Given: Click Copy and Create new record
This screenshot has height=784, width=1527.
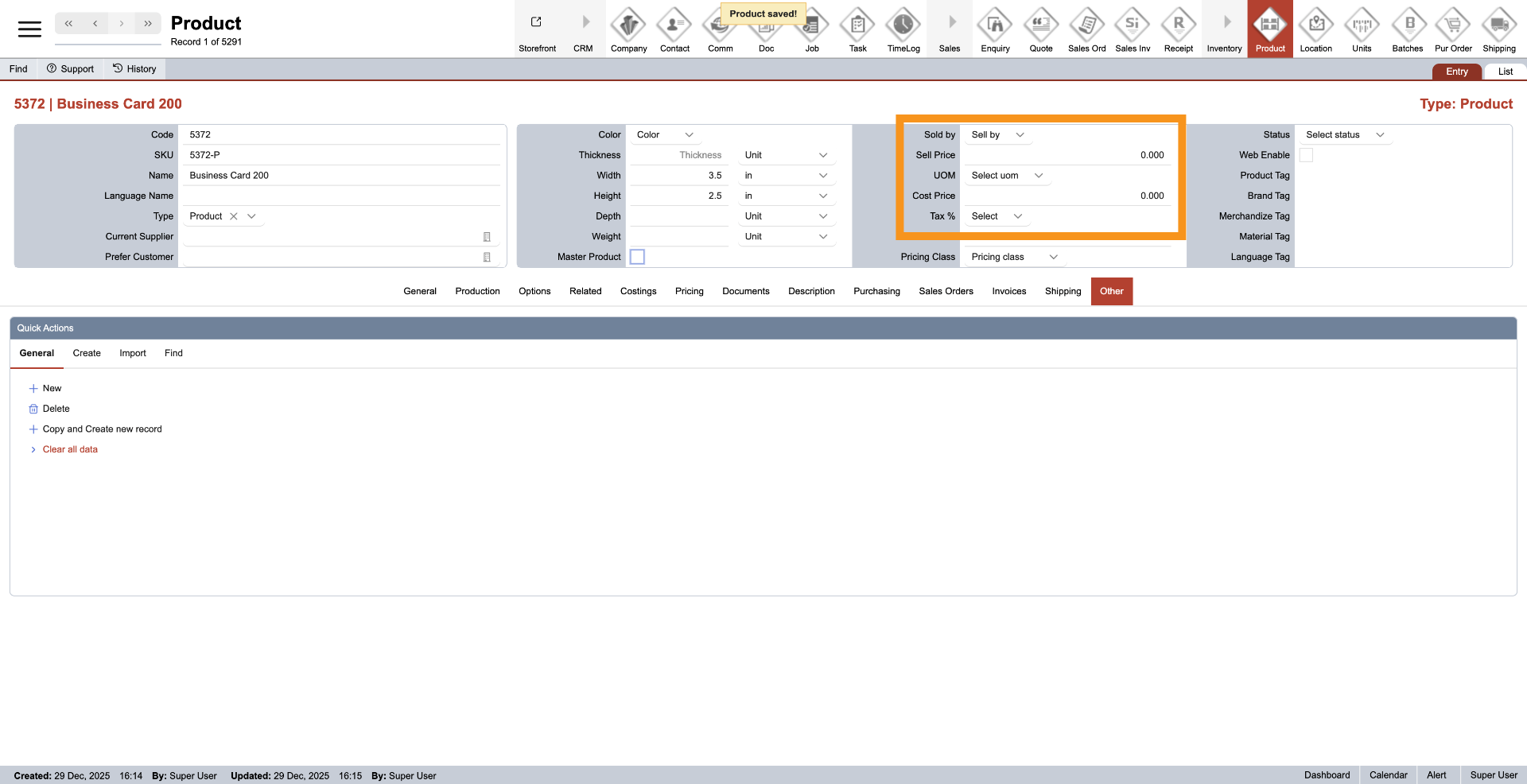Looking at the screenshot, I should (102, 429).
